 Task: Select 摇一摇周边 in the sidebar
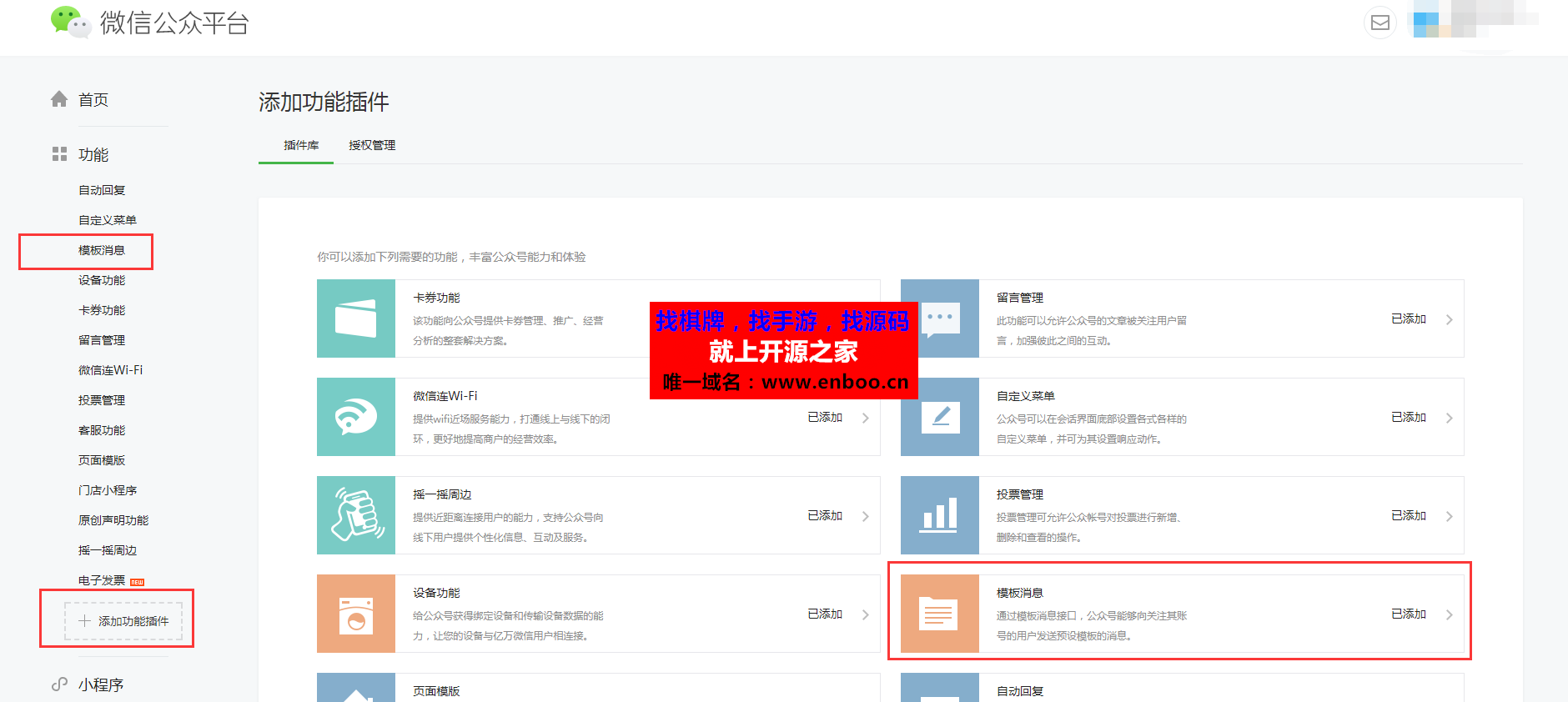[108, 550]
